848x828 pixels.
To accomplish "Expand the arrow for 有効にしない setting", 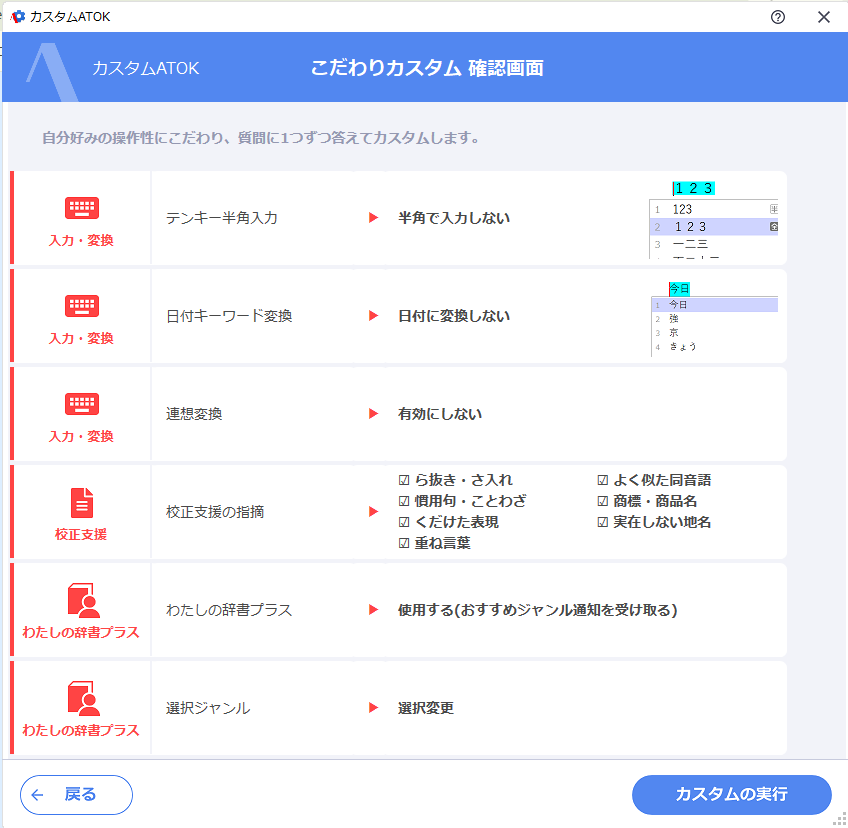I will (374, 413).
